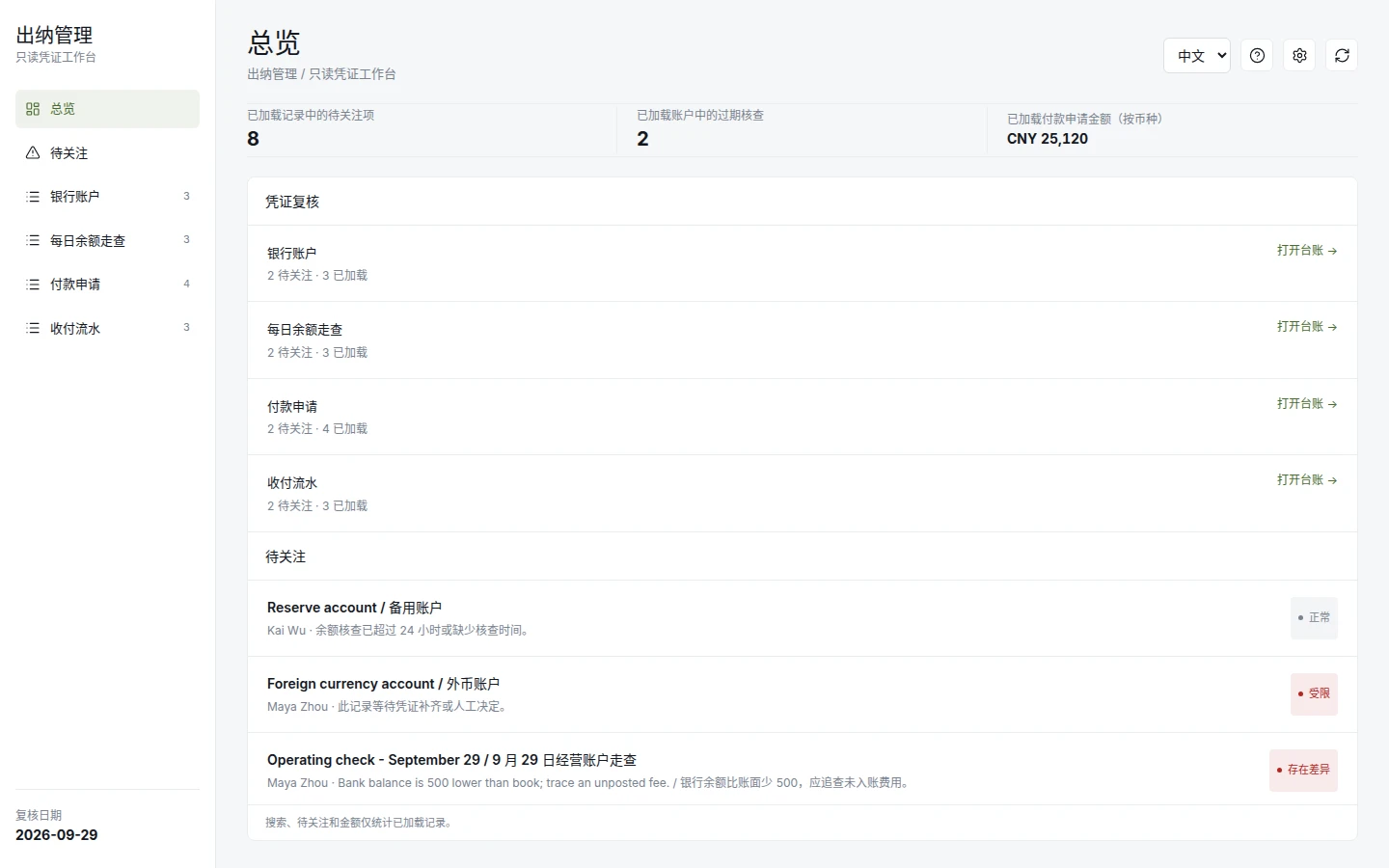Viewport: 1389px width, 868px height.
Task: Click the CNY 25,120 amount value
Action: [x=1048, y=139]
